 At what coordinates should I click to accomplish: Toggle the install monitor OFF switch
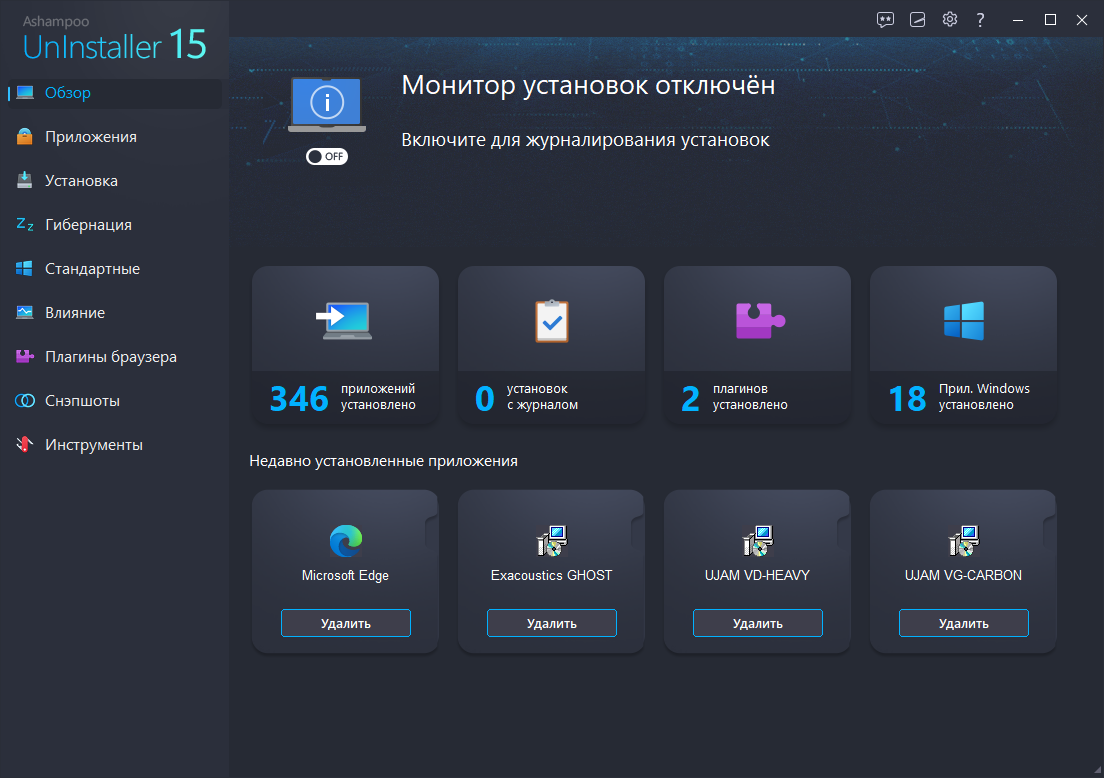tap(327, 156)
